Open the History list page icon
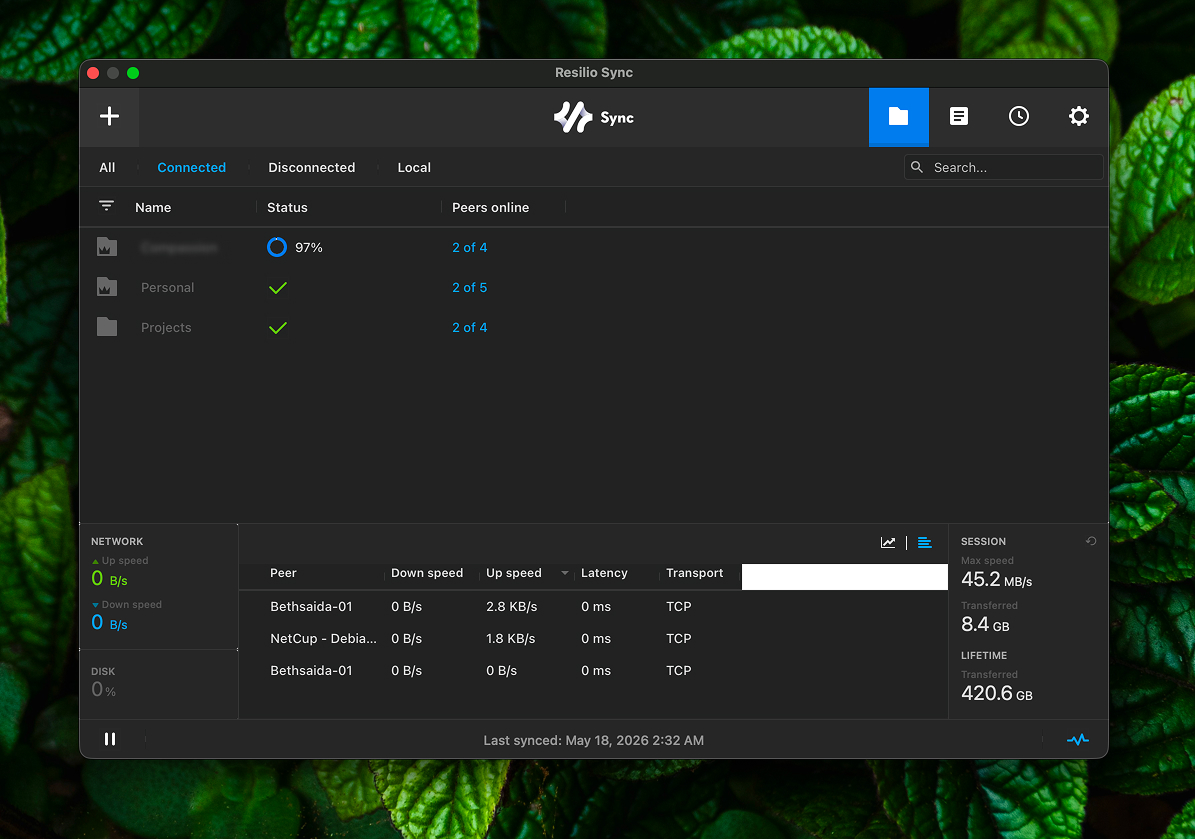Viewport: 1195px width, 839px height. tap(959, 116)
